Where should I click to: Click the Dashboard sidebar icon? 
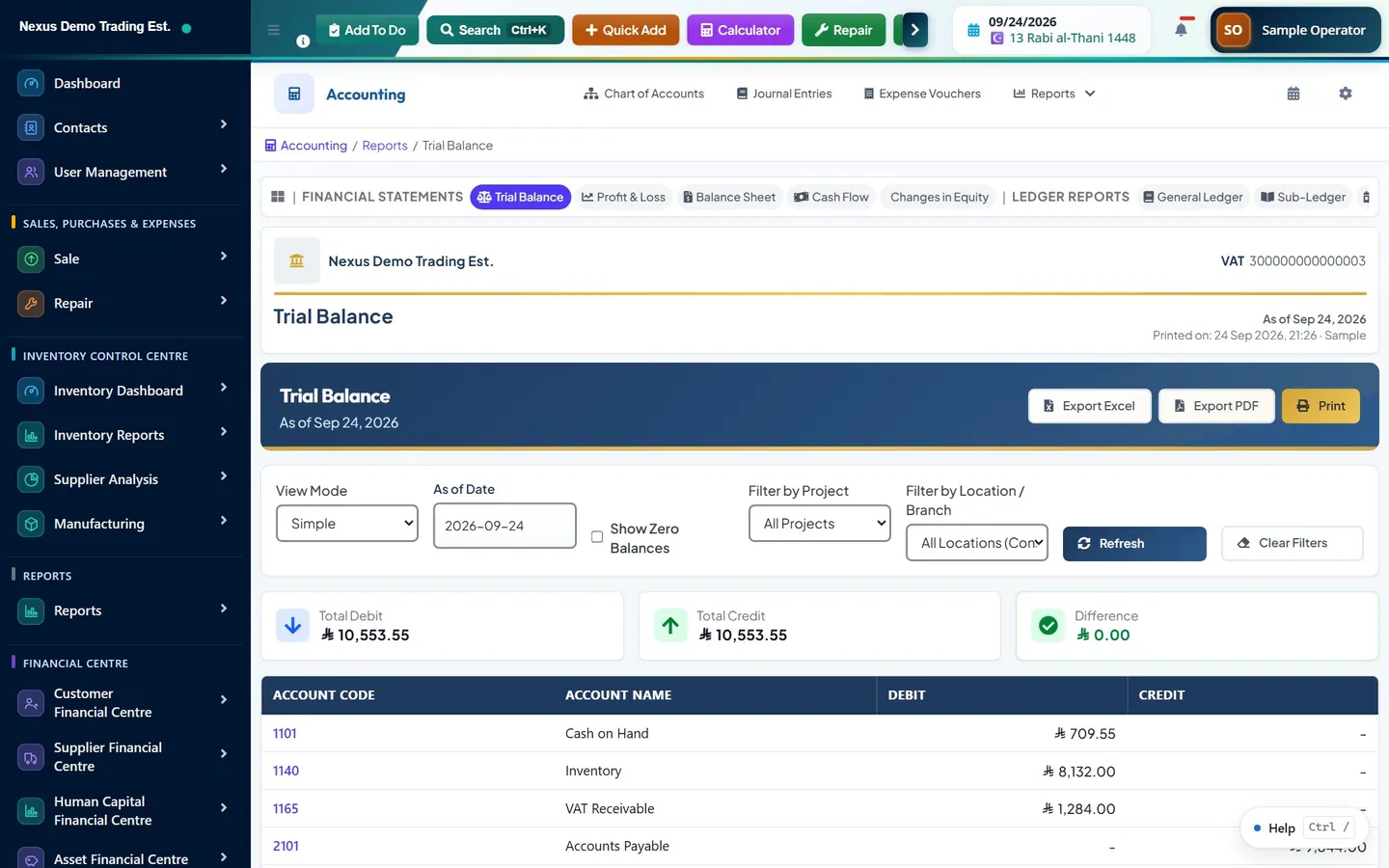point(31,83)
